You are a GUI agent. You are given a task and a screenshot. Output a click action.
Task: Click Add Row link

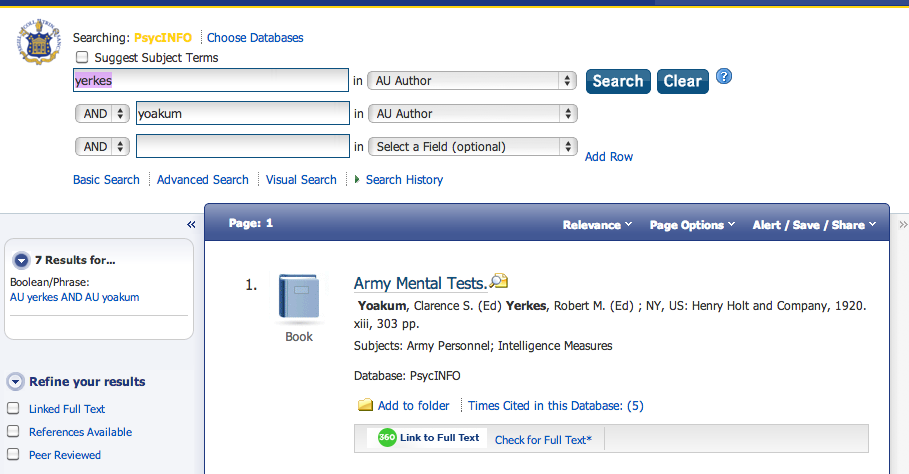(x=609, y=156)
